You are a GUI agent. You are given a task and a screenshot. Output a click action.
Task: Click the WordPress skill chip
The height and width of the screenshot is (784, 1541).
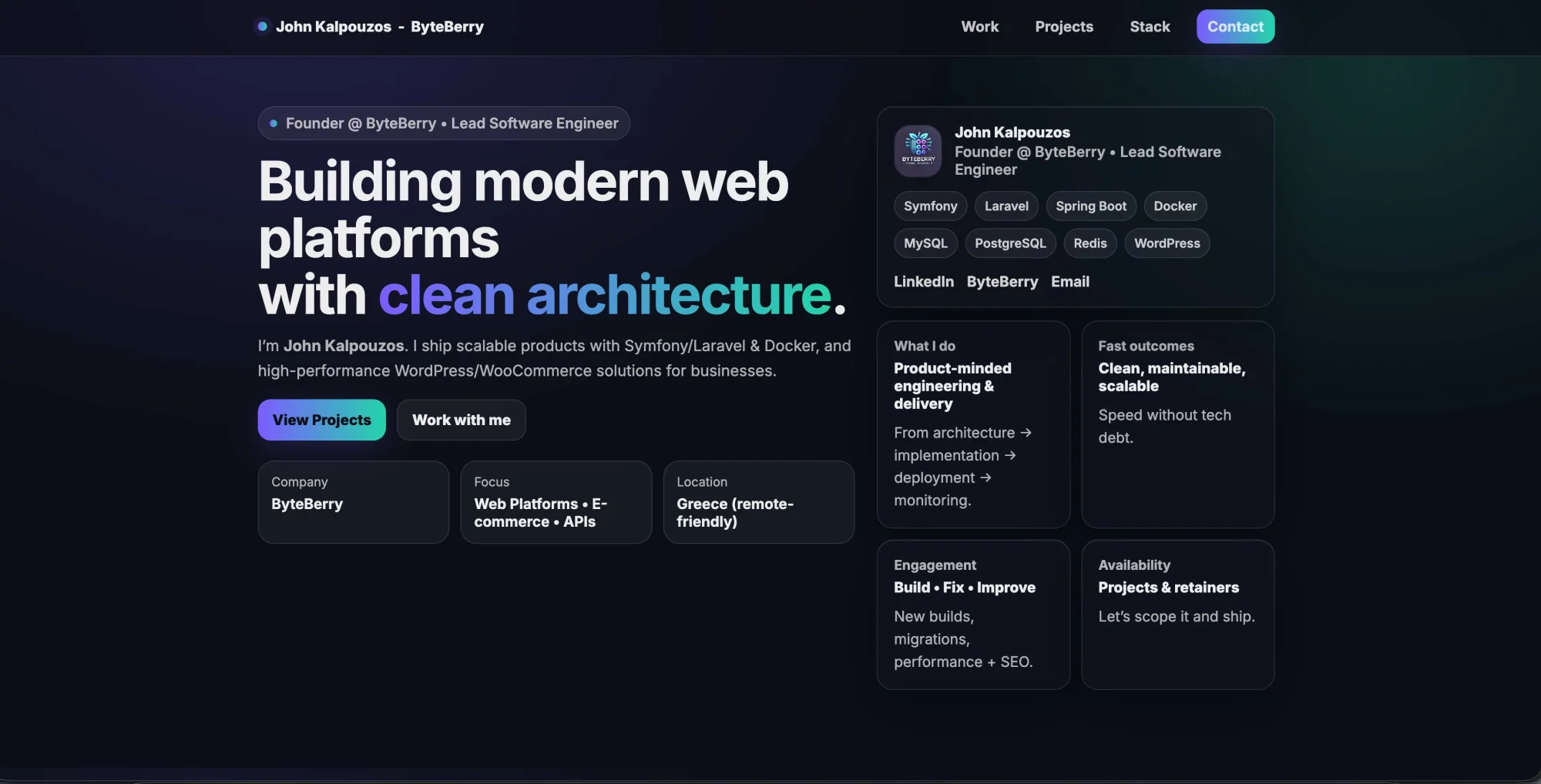(x=1167, y=243)
